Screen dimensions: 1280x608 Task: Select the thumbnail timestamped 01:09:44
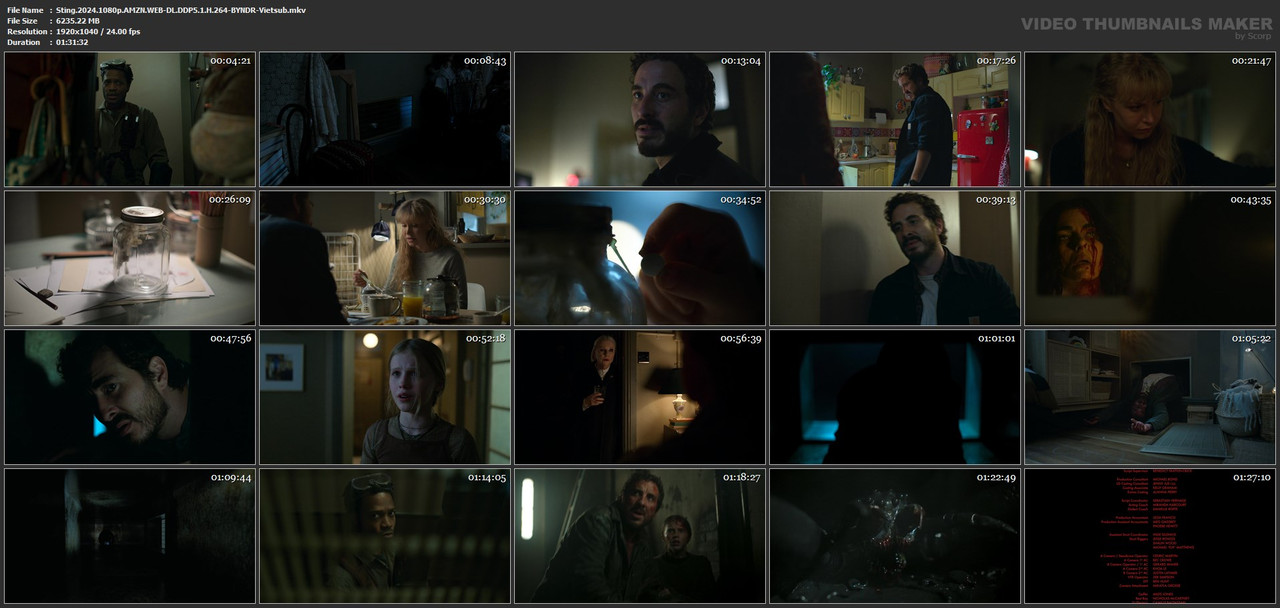[130, 537]
